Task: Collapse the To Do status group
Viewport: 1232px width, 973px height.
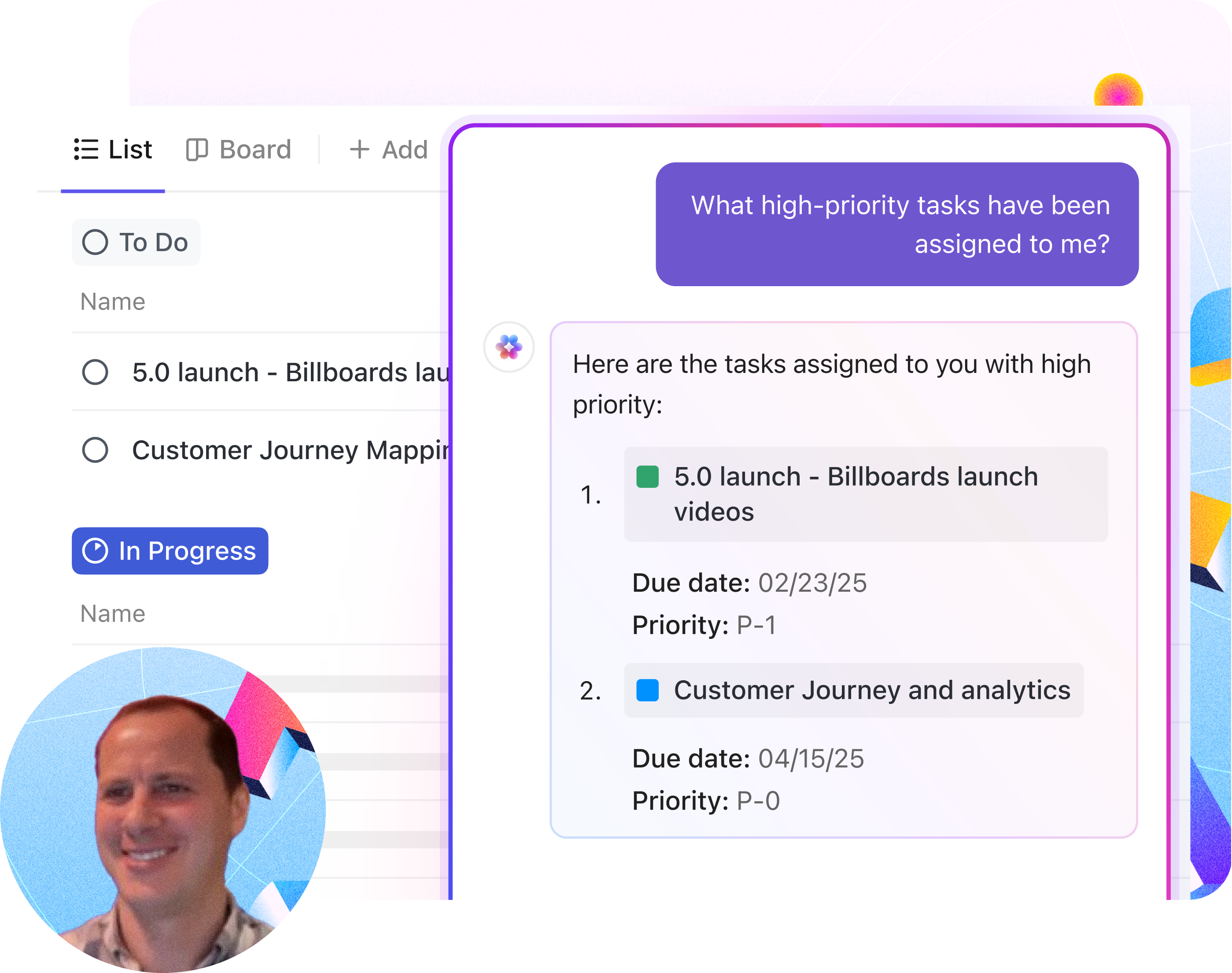Action: [x=153, y=242]
